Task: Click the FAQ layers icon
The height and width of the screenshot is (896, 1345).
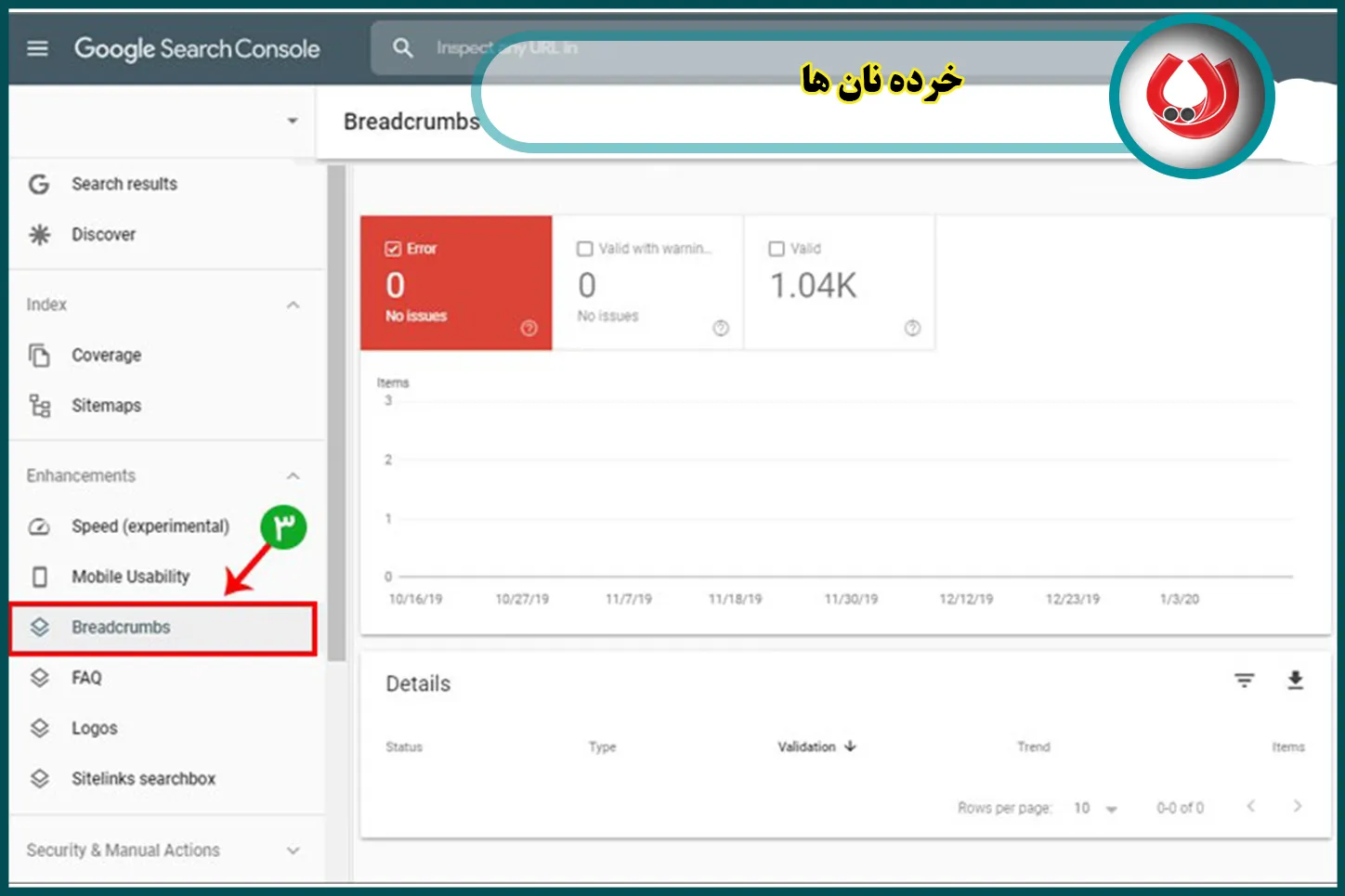Action: click(39, 678)
